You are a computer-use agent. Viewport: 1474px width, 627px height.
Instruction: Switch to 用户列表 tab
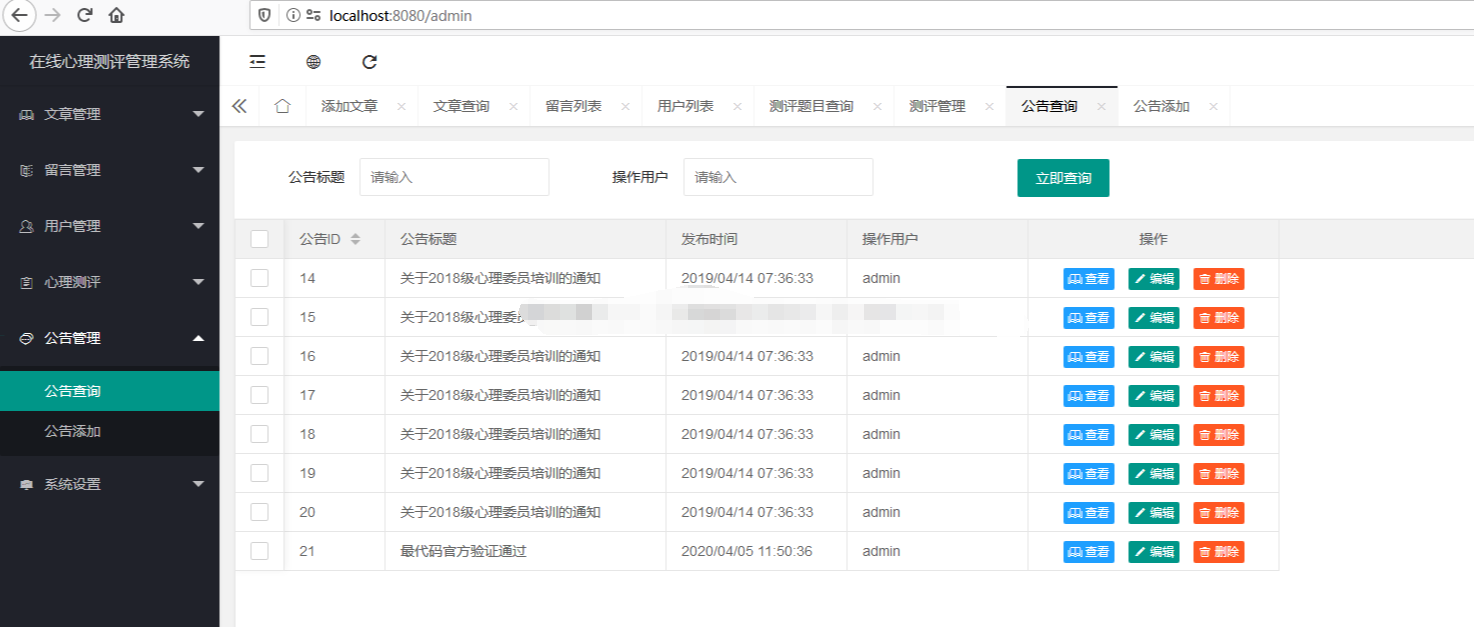(685, 106)
